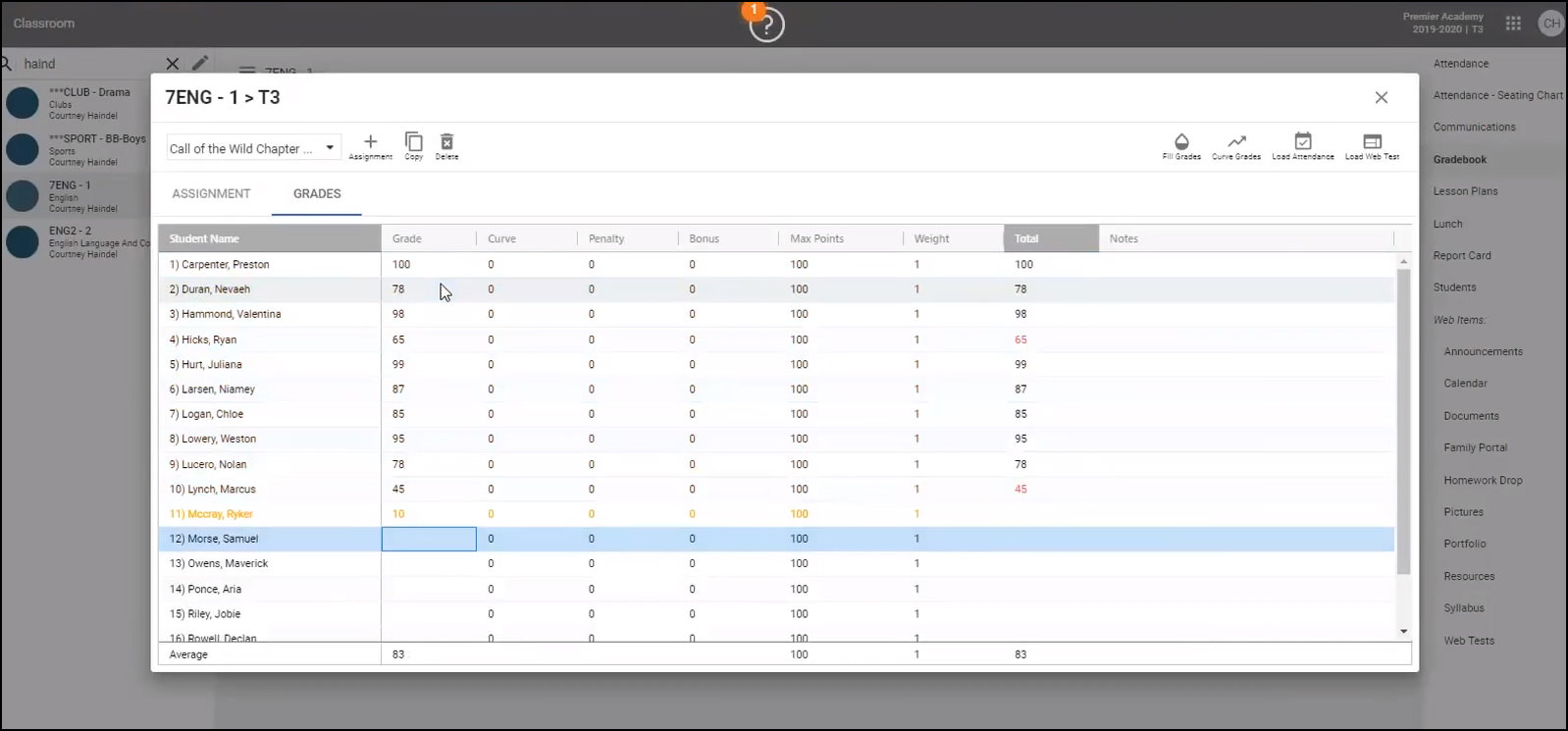Close the 7ENG gradebook dialog

pos(1382,97)
